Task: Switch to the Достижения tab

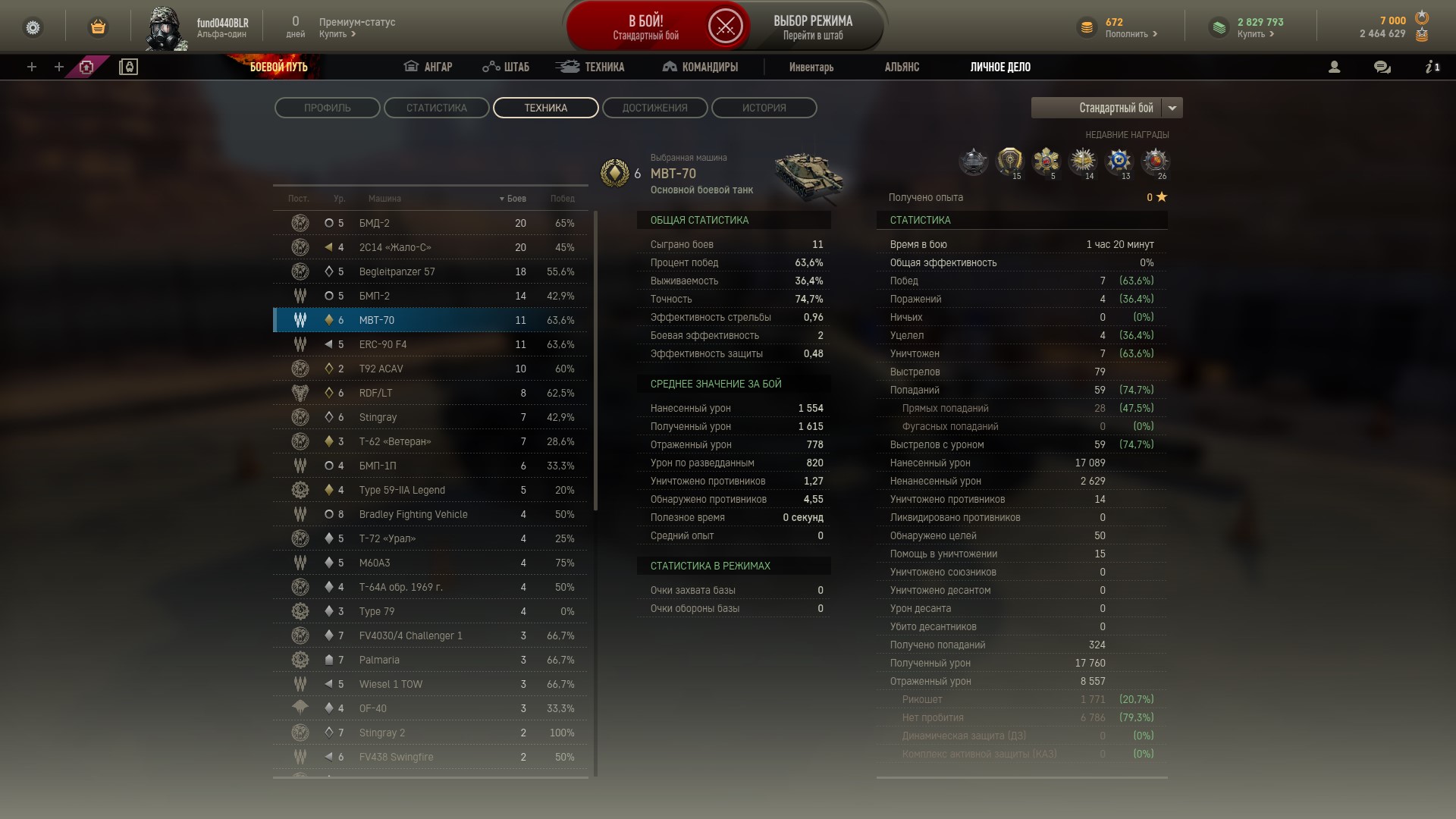Action: coord(655,108)
